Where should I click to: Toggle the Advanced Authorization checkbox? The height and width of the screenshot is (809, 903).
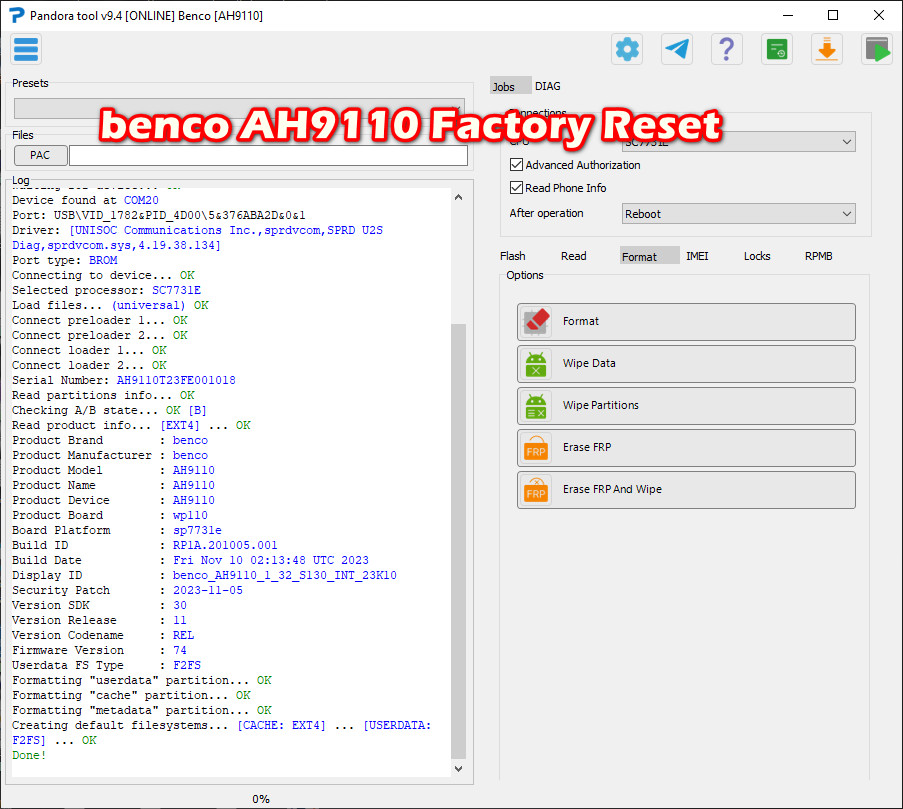point(516,165)
